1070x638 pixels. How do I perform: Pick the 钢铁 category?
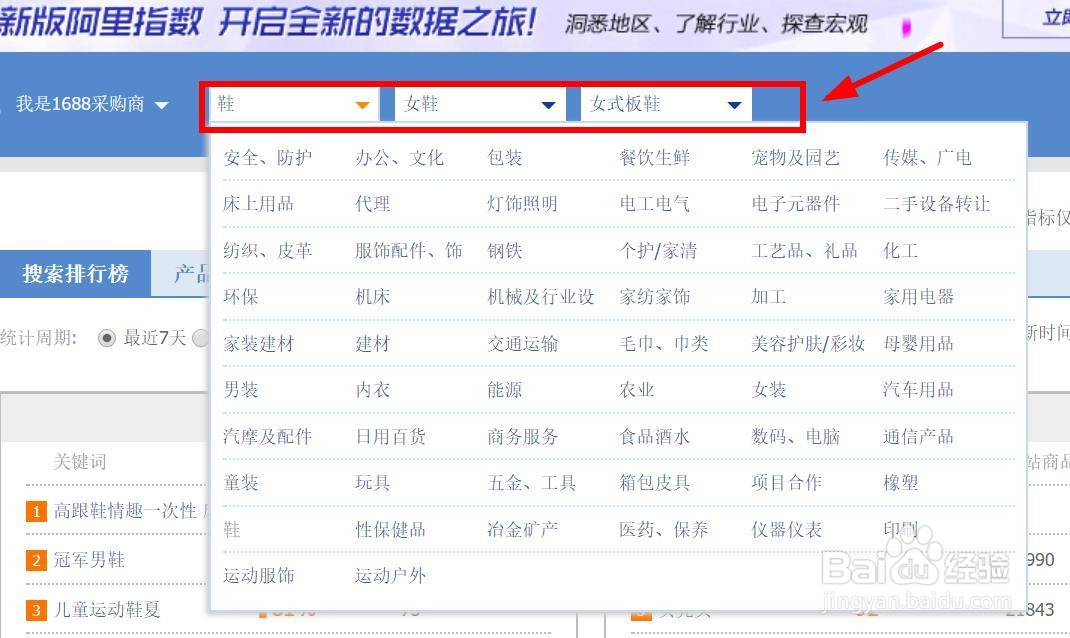505,251
